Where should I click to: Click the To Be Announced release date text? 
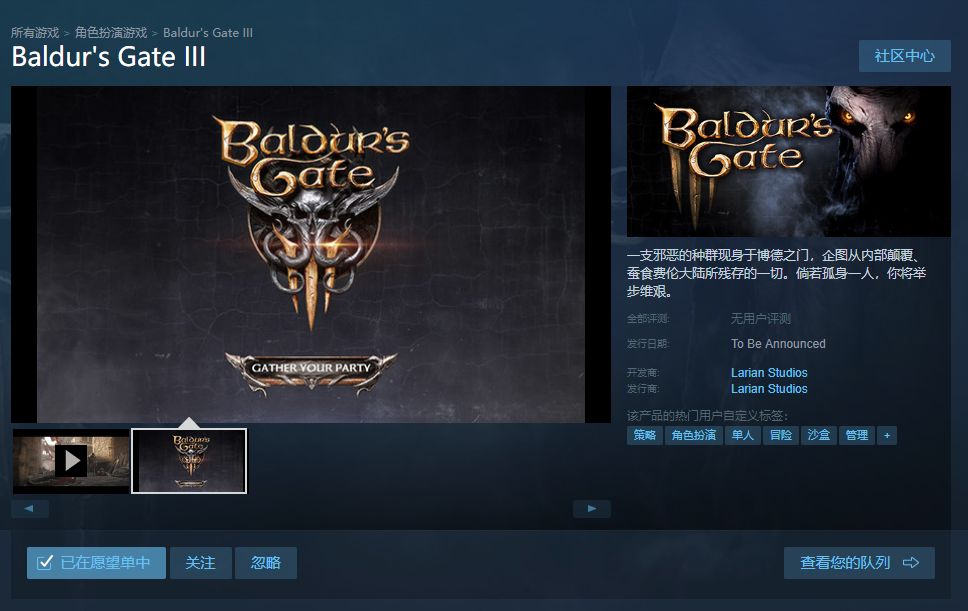coord(778,344)
